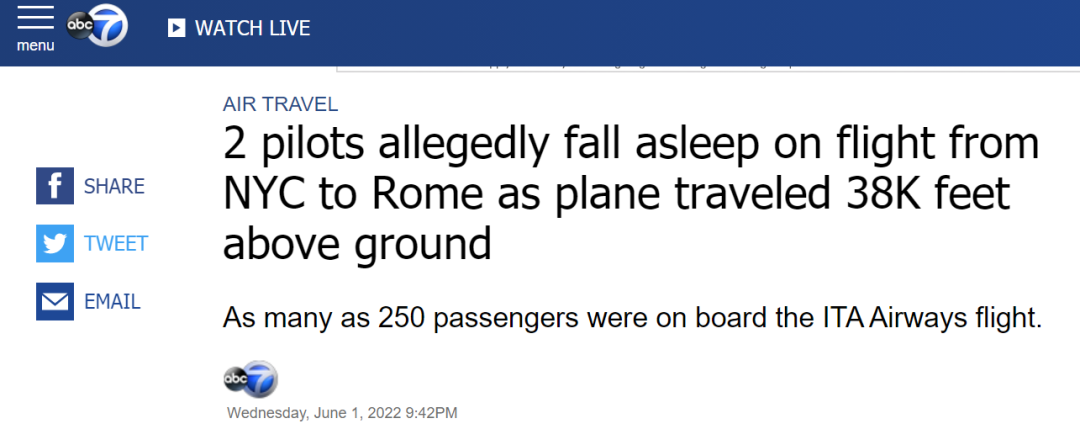Click the ABC7 logo in the header
This screenshot has height=429, width=1080.
[97, 28]
